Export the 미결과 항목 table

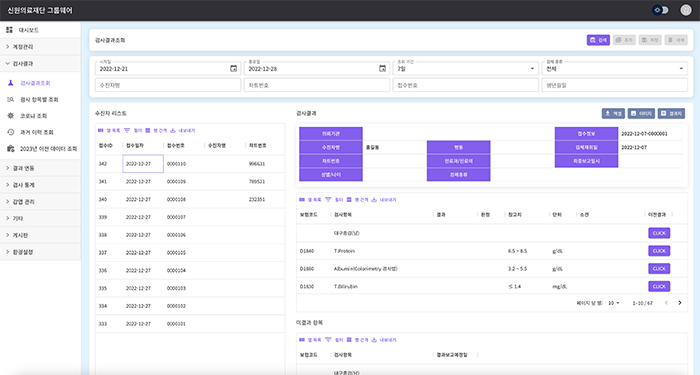pyautogui.click(x=384, y=340)
